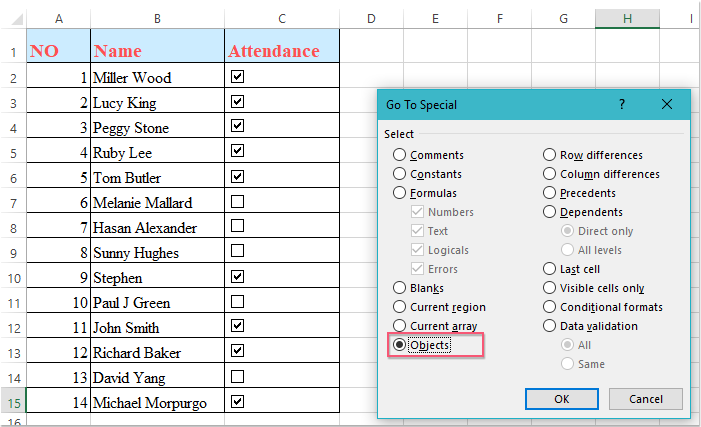Click cell containing 'Richard Baker'
Image resolution: width=701 pixels, height=427 pixels.
click(157, 351)
